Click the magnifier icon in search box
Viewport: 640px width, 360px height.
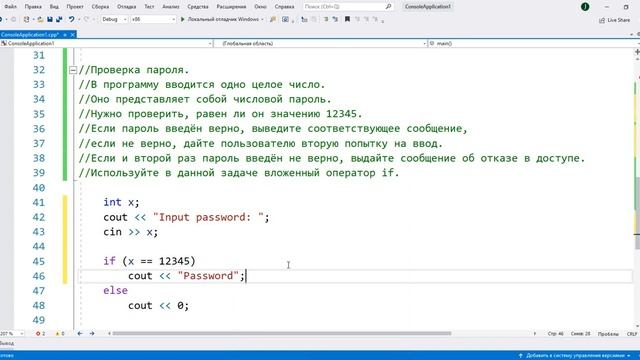[x=388, y=7]
